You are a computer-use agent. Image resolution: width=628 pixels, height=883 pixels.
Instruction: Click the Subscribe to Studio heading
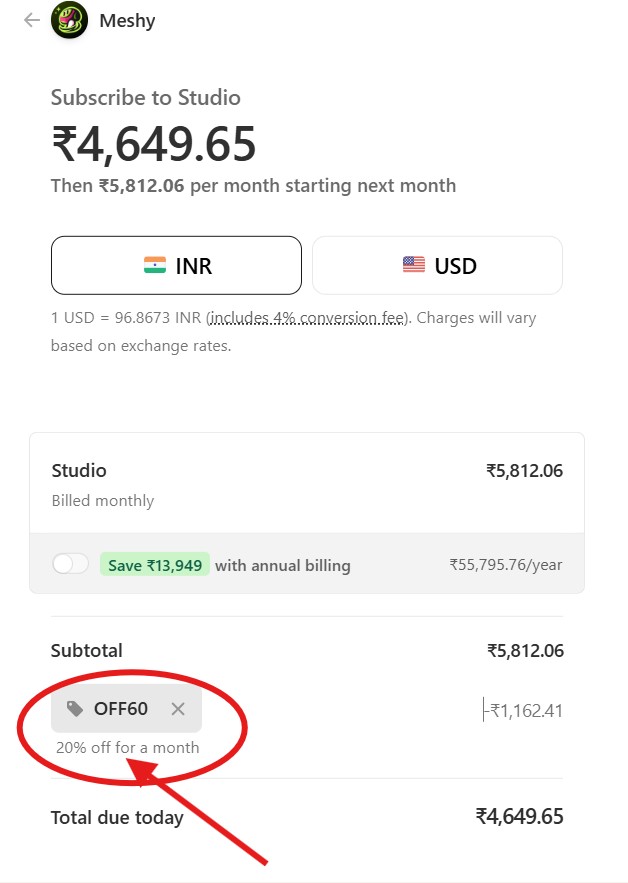pos(146,98)
